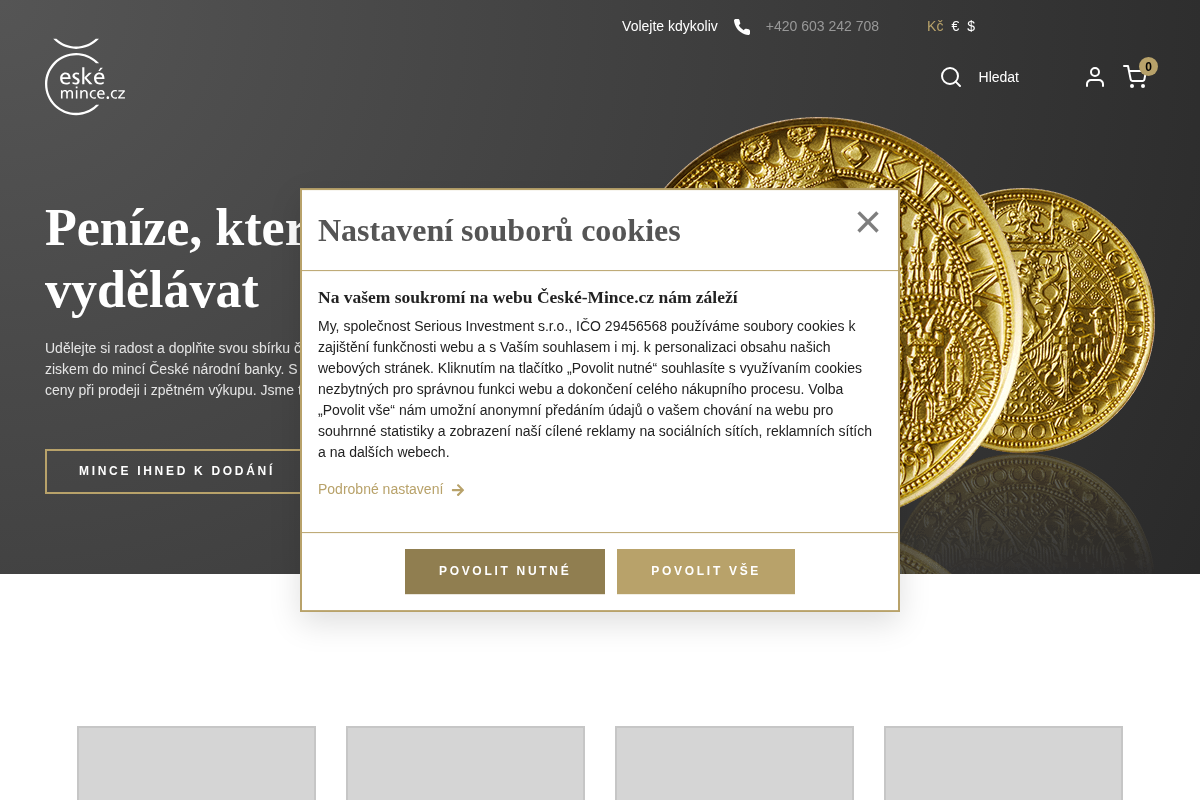This screenshot has width=1200, height=800.
Task: Open the second gray product thumbnail
Action: coord(465,763)
